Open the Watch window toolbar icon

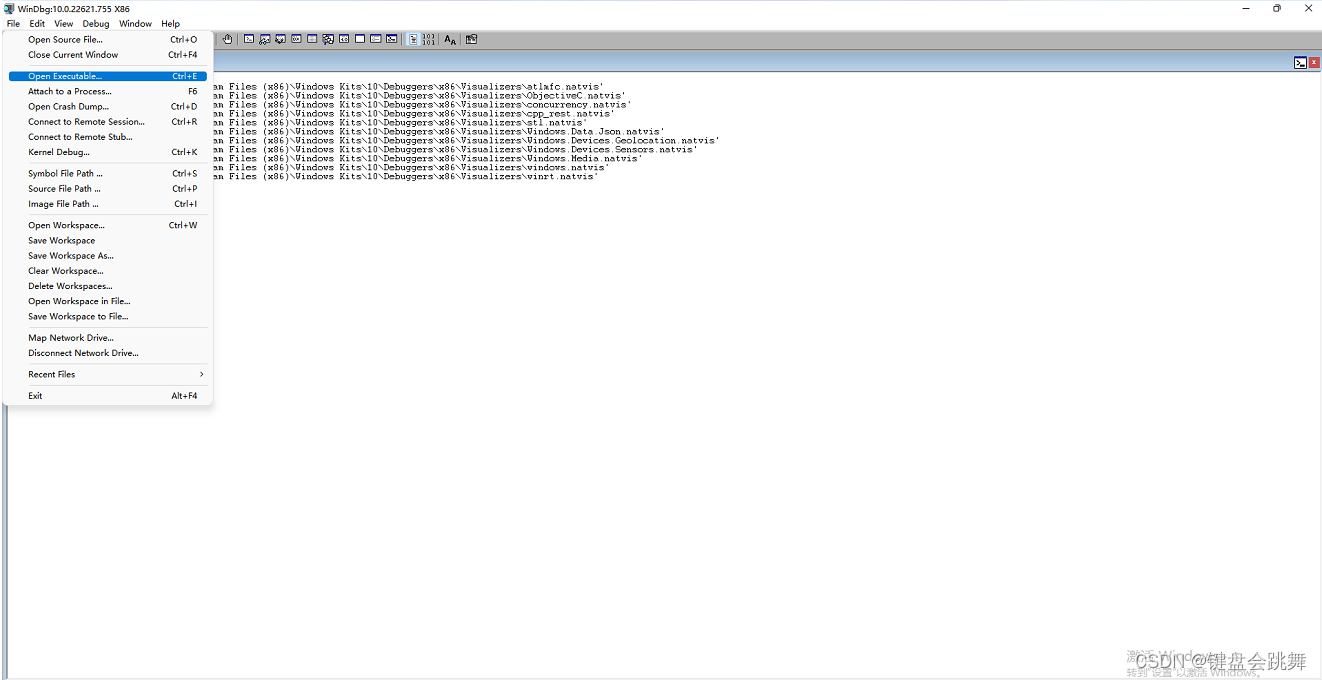click(264, 39)
